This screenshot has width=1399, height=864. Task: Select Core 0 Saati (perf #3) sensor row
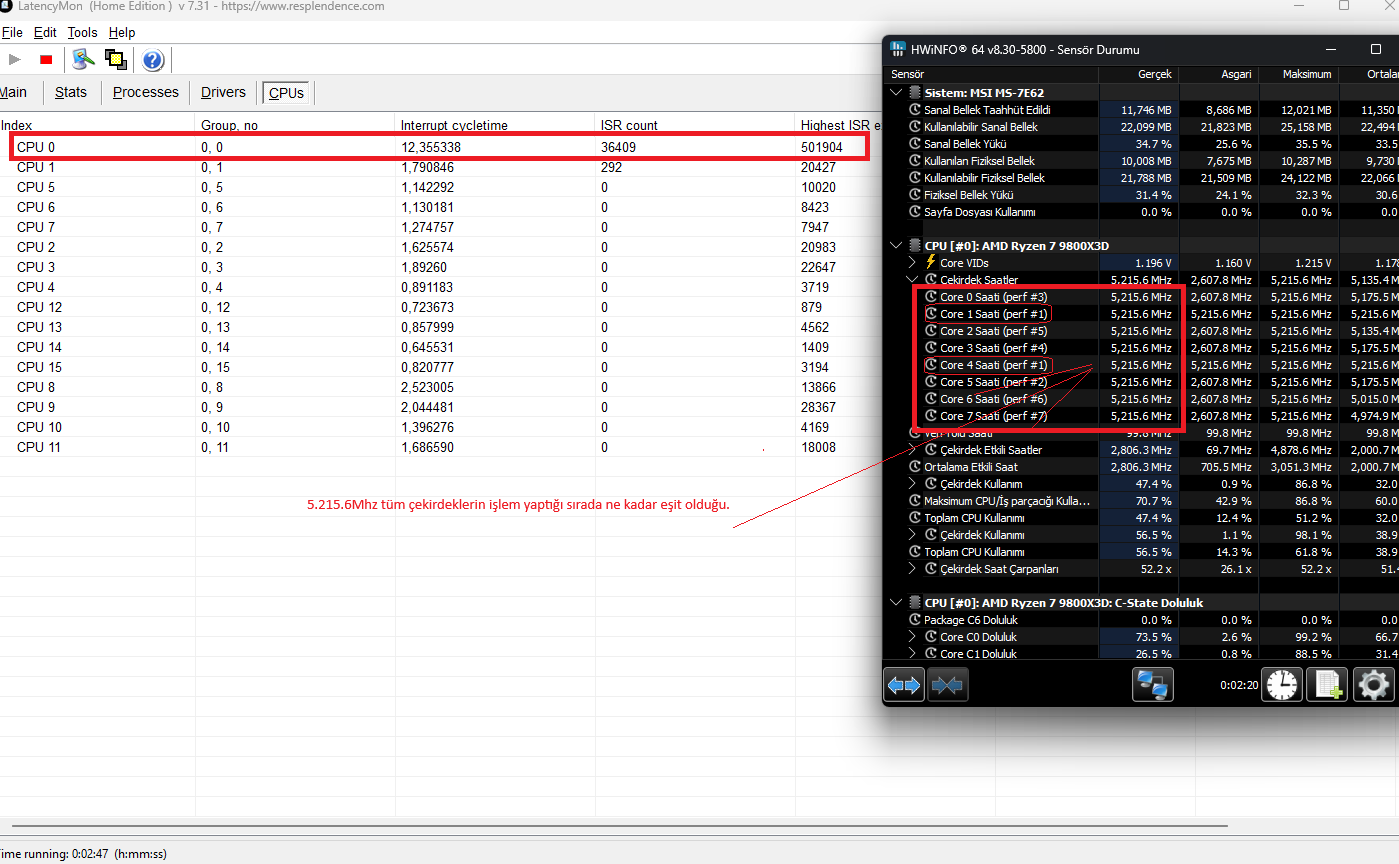pos(1142,297)
